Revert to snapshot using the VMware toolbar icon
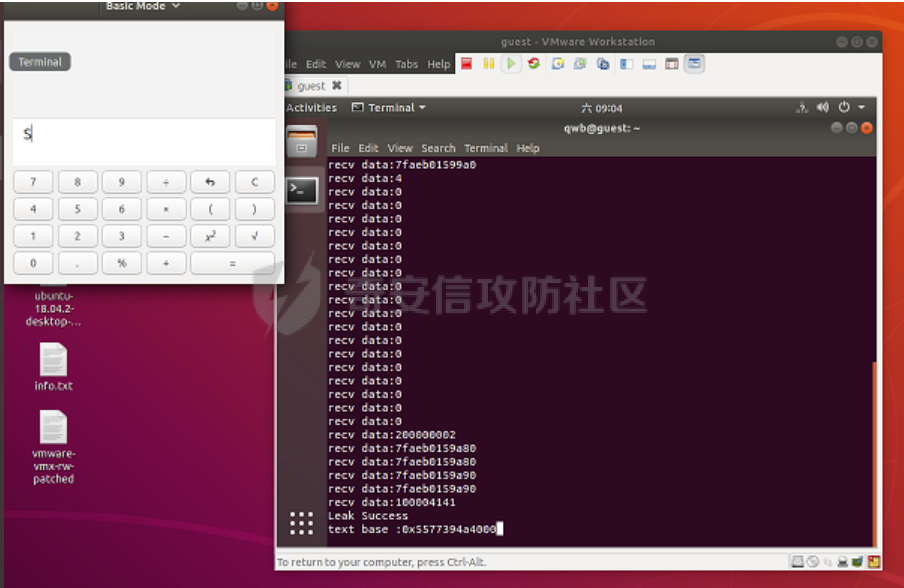Viewport: 904px width, 588px height. [x=580, y=64]
